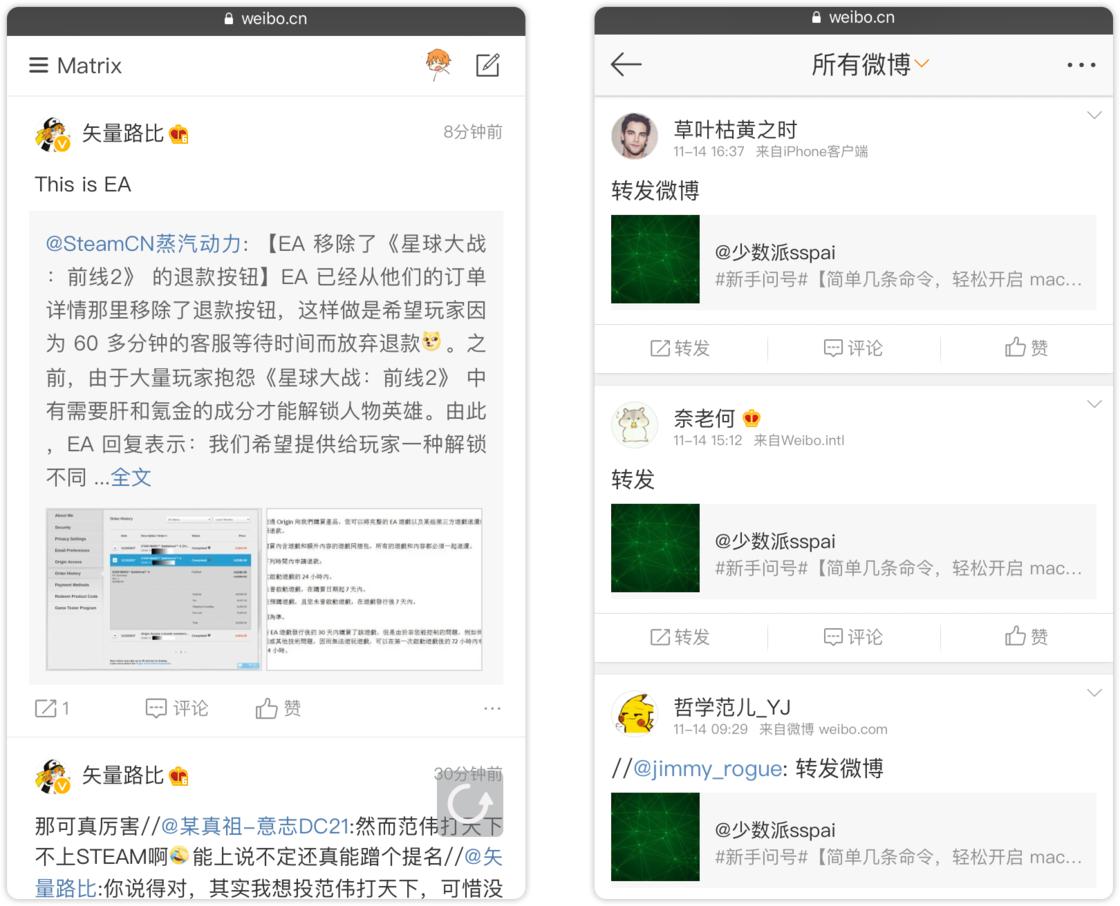Select the weibo.cn address bar in right window
The height and width of the screenshot is (906, 1120).
(854, 18)
